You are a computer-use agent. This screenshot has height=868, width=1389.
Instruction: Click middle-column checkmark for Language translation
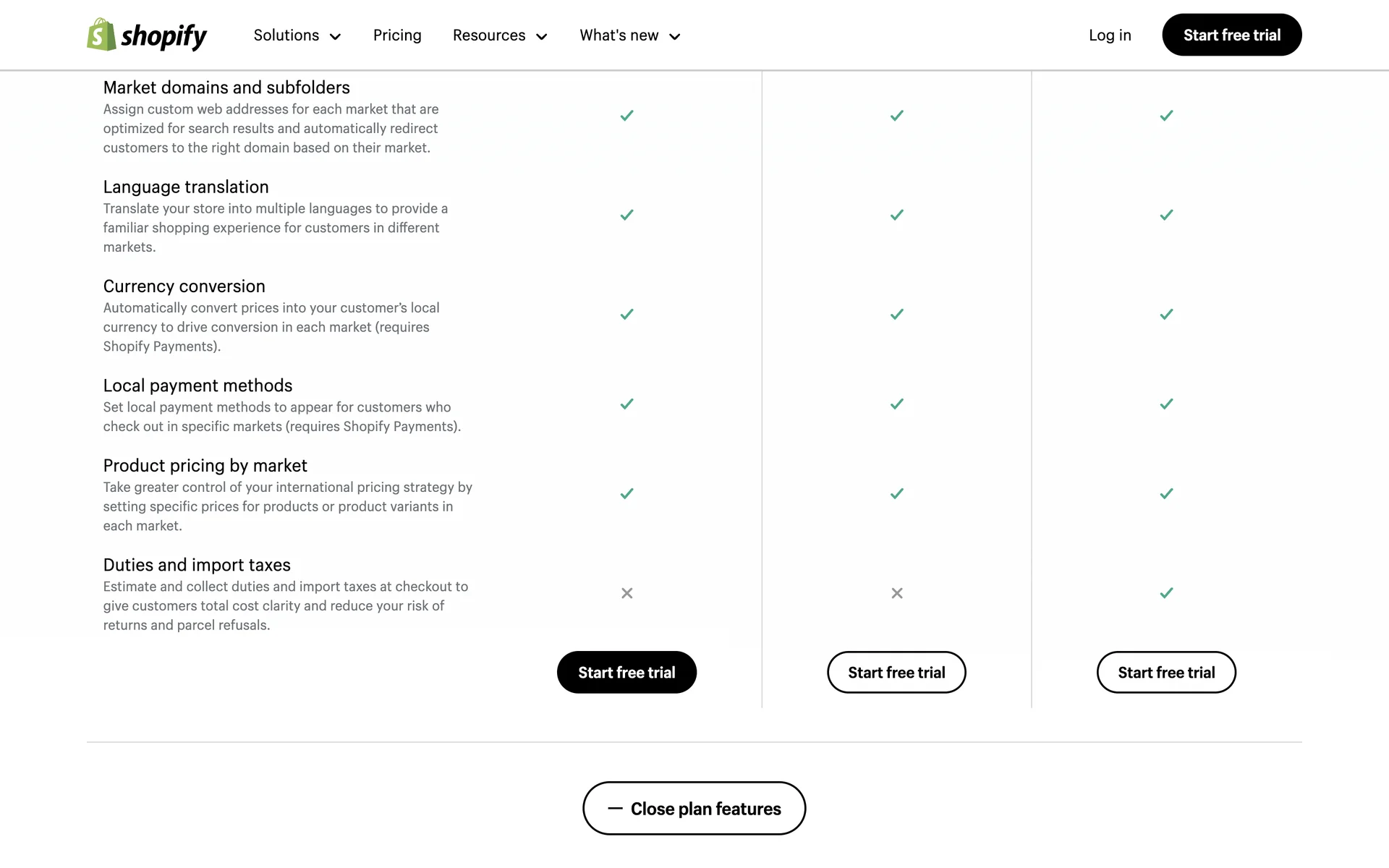pos(896,215)
